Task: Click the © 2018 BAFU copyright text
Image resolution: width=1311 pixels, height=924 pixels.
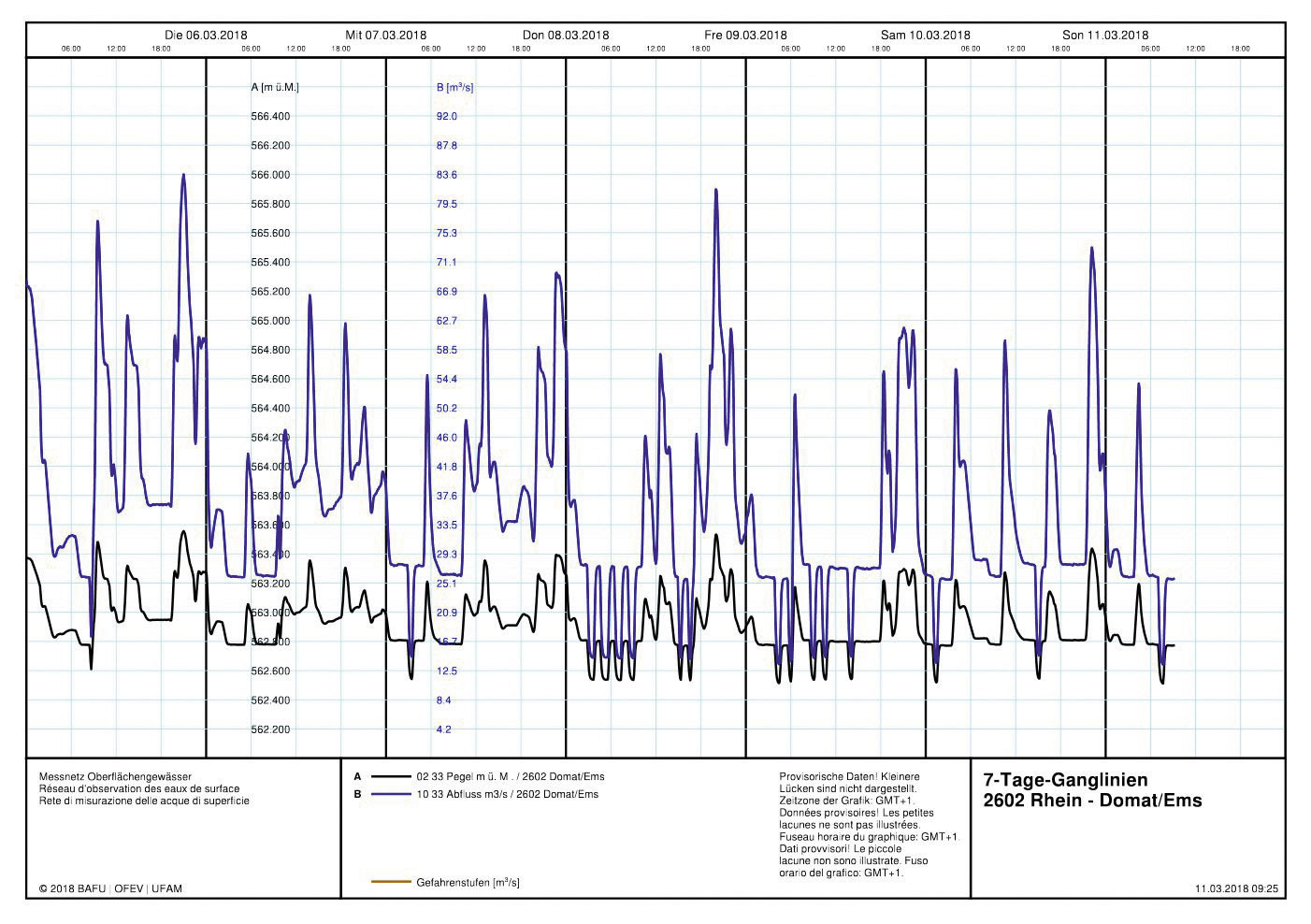Action: pyautogui.click(x=110, y=888)
